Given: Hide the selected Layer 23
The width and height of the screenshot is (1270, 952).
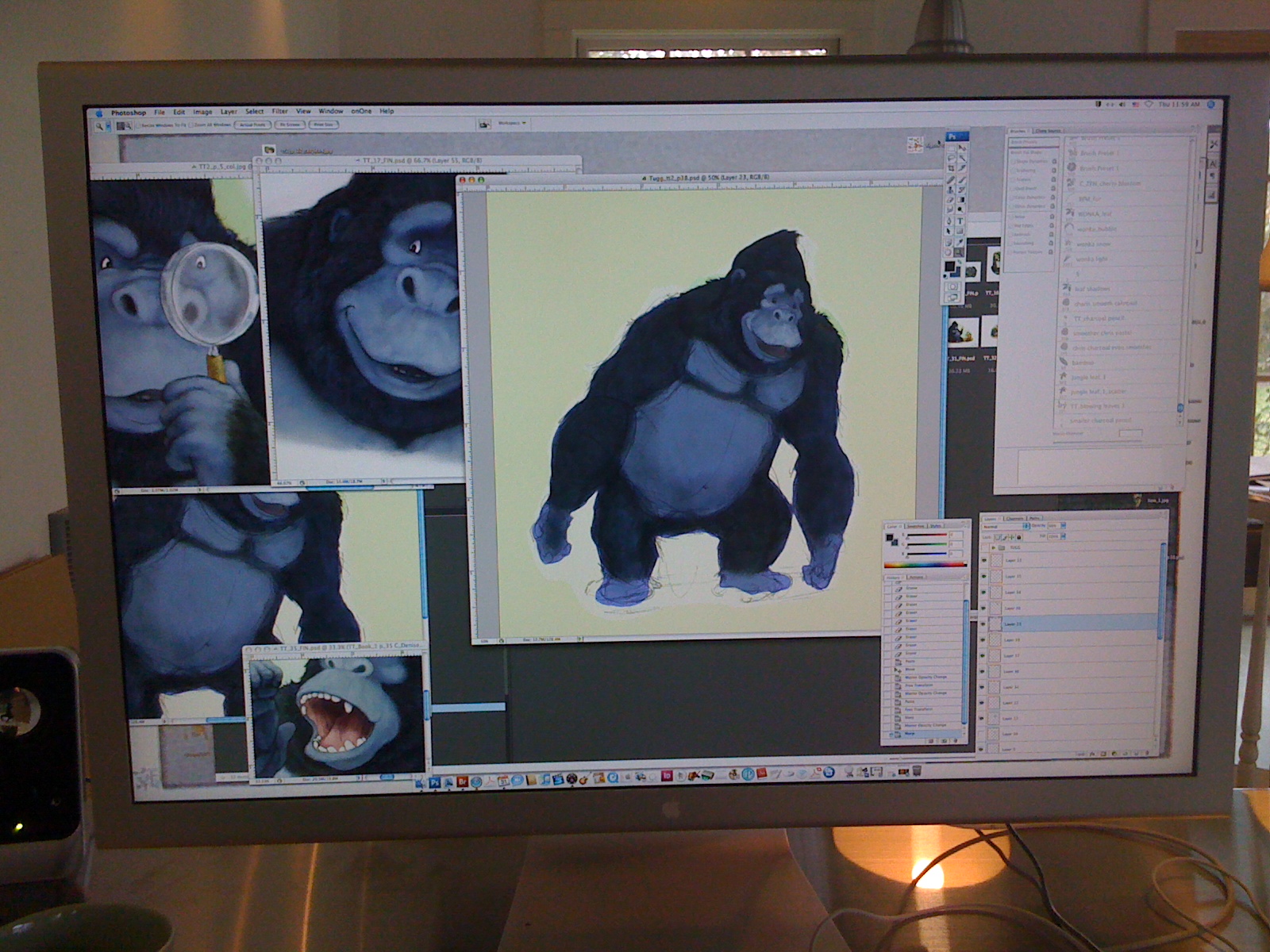Looking at the screenshot, I should 984,624.
